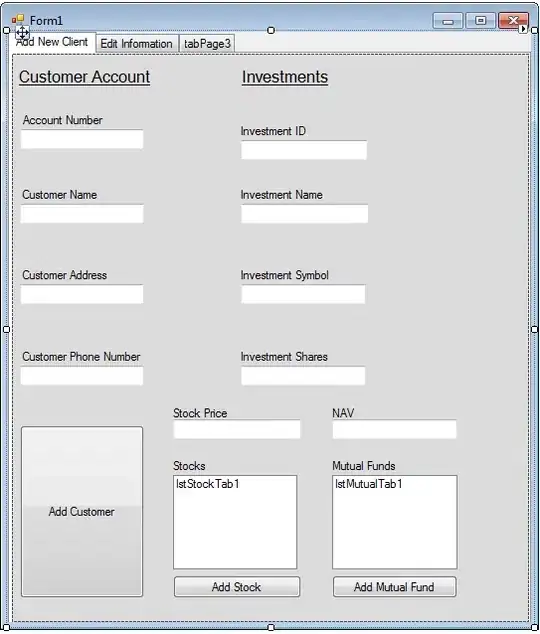The width and height of the screenshot is (540, 634).
Task: Focus the Customer Name text box
Action: pyautogui.click(x=82, y=214)
